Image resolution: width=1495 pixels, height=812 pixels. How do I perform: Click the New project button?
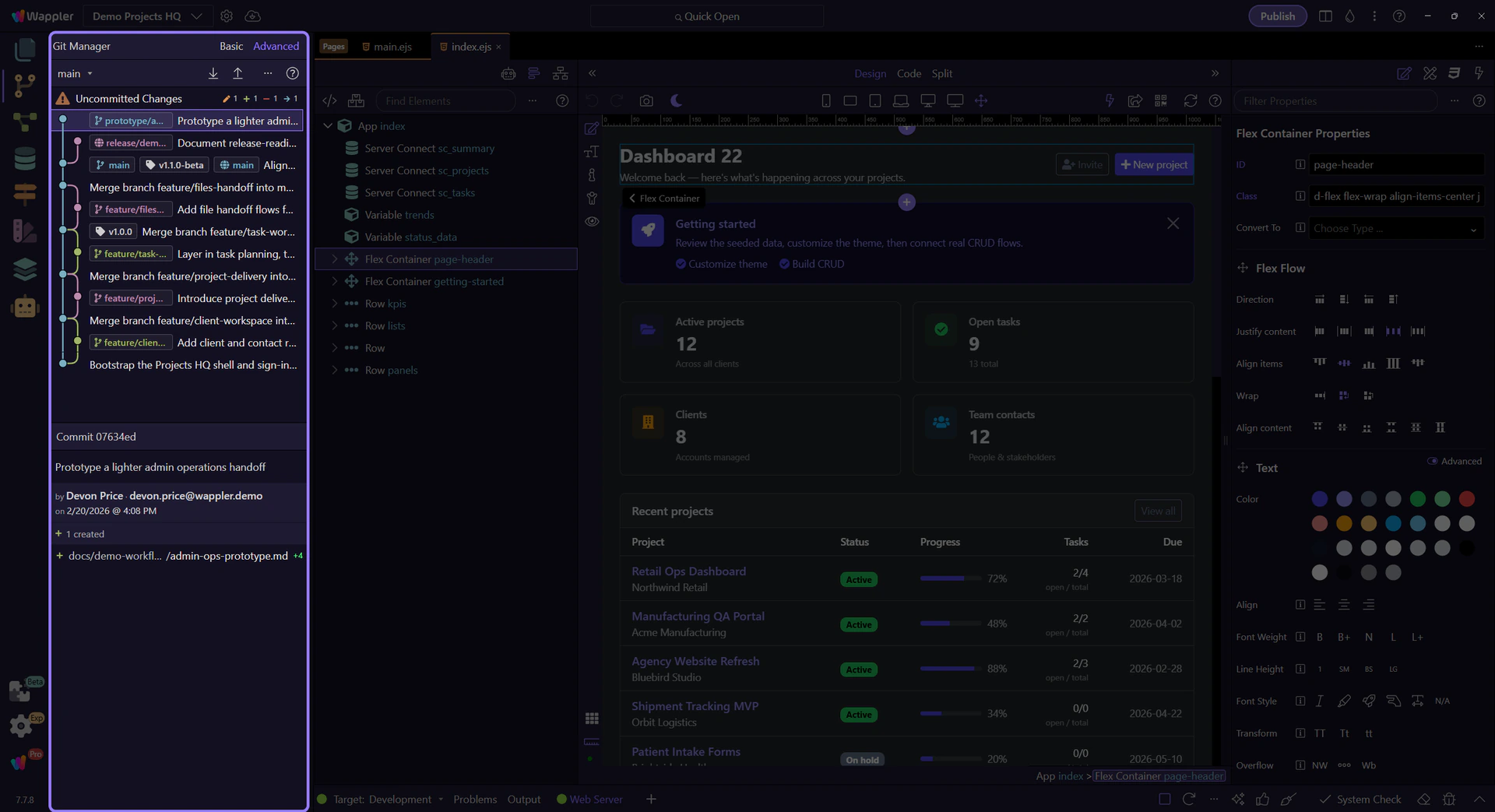pyautogui.click(x=1154, y=164)
